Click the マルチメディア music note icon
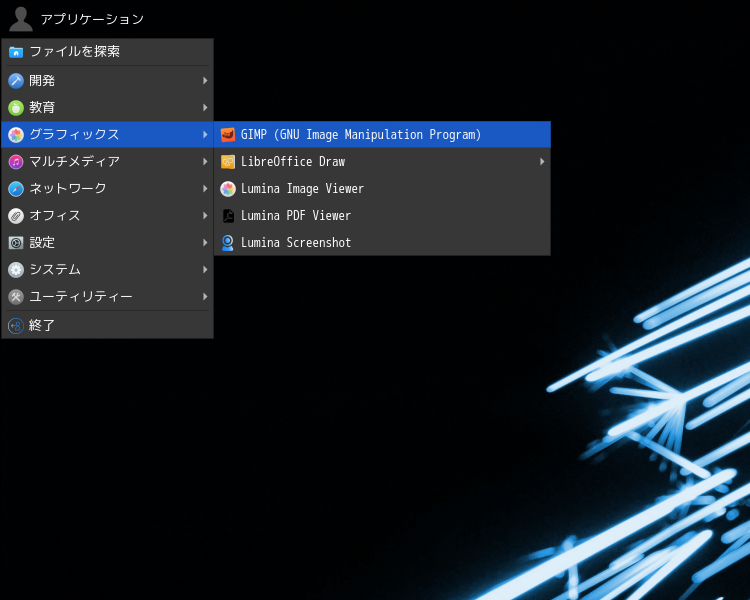This screenshot has width=750, height=600. tap(16, 162)
